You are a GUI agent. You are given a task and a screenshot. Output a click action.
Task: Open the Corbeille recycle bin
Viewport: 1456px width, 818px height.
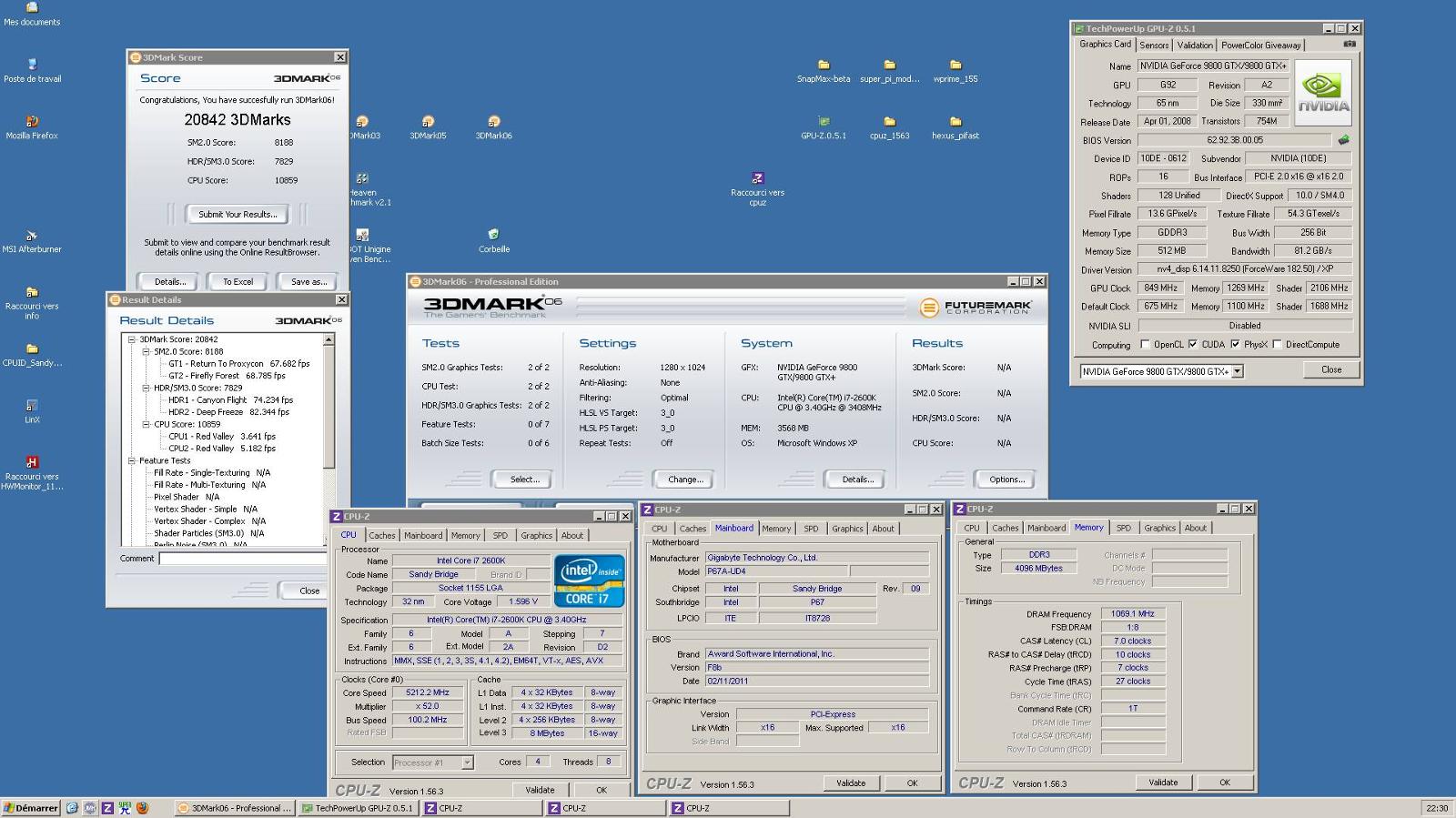tap(494, 241)
